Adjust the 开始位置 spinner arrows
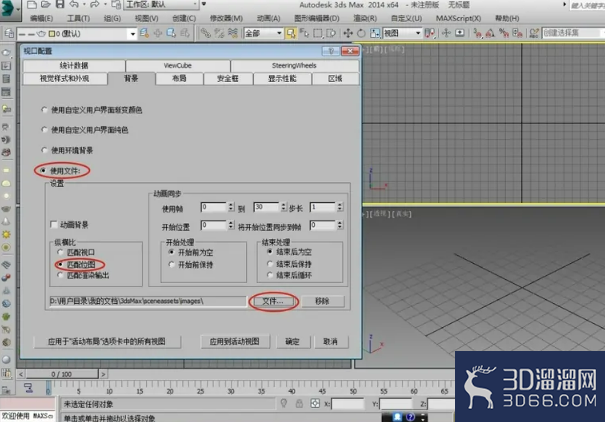605x422 pixels. (x=231, y=225)
